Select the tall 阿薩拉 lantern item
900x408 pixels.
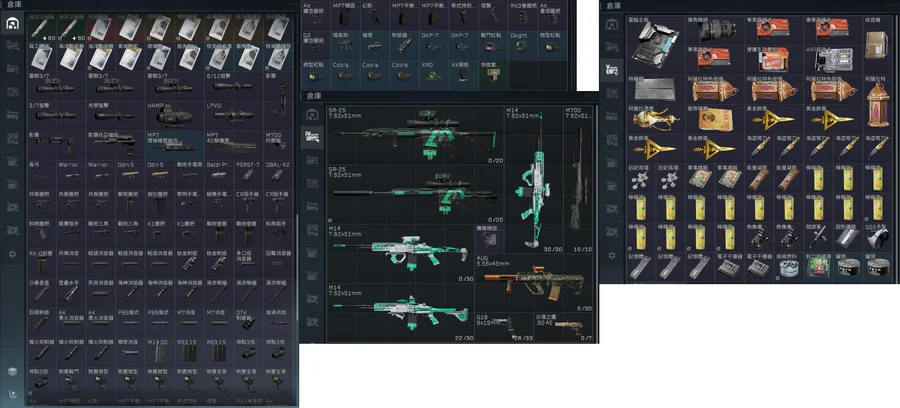click(878, 104)
